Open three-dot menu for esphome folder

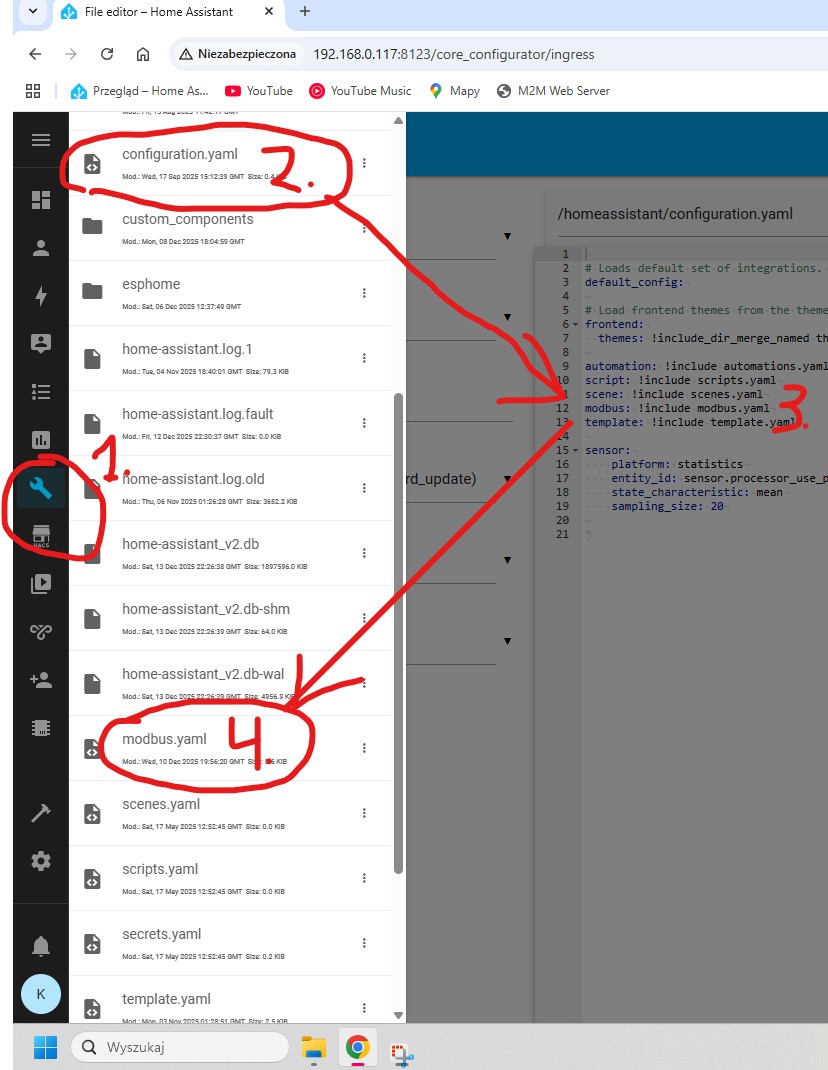coord(365,292)
